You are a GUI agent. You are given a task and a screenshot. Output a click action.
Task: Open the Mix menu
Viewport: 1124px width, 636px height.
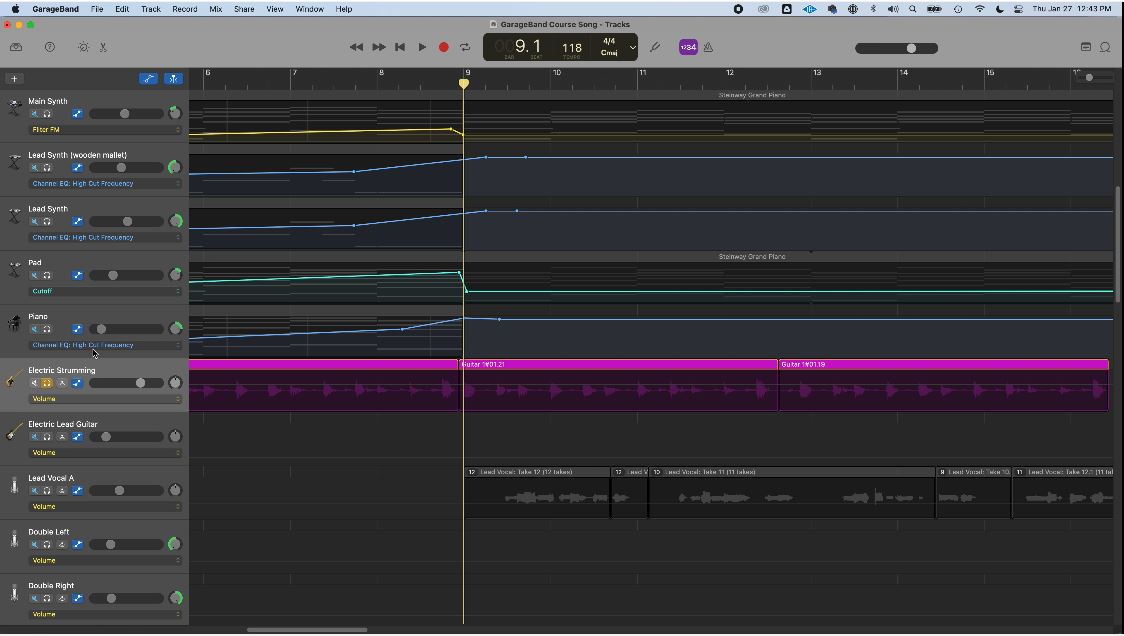215,9
